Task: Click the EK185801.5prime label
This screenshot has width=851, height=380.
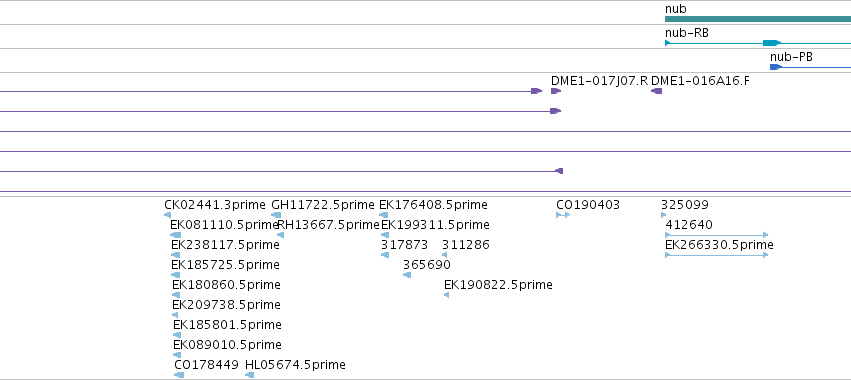Action: pyautogui.click(x=227, y=325)
